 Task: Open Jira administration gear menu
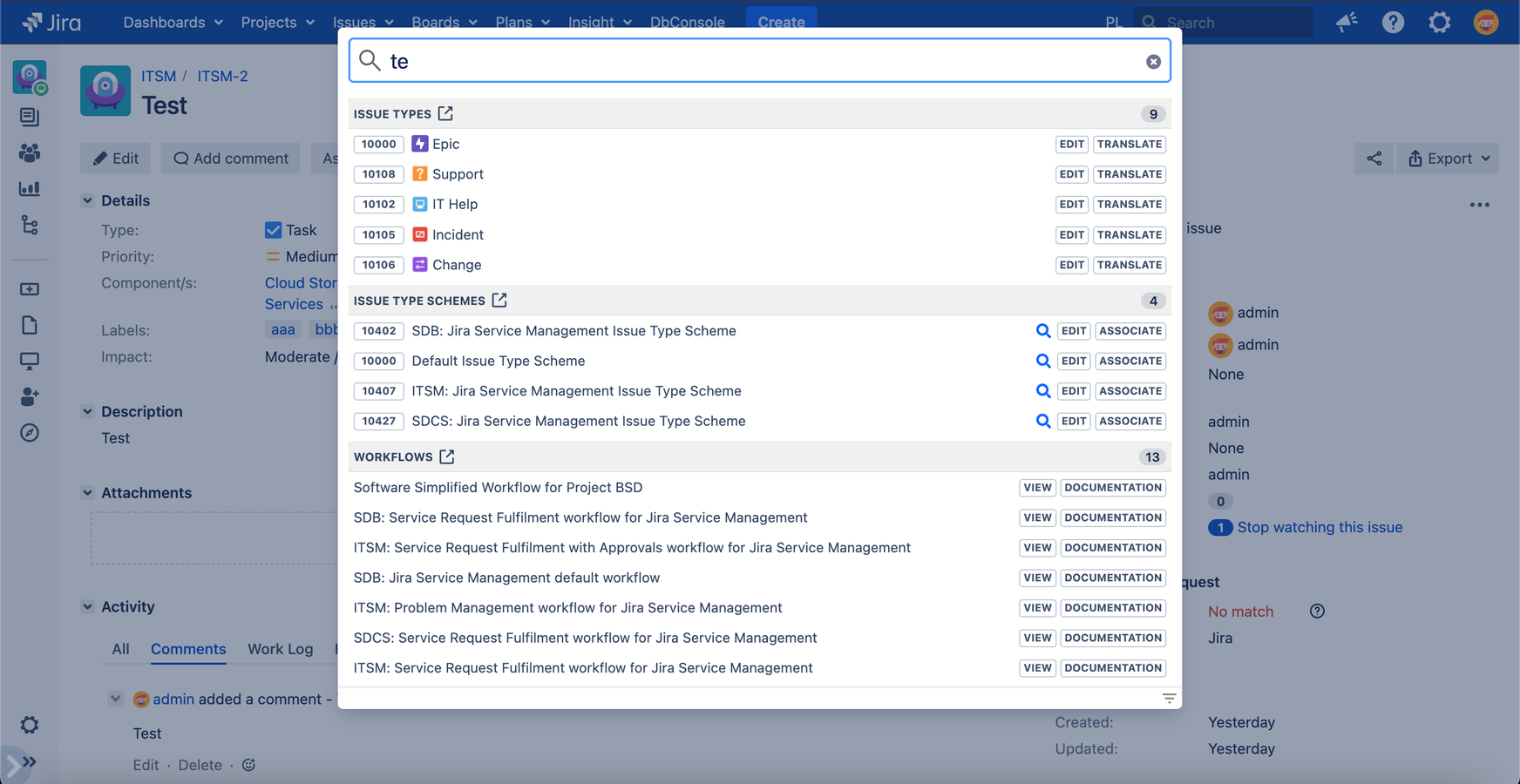1440,22
